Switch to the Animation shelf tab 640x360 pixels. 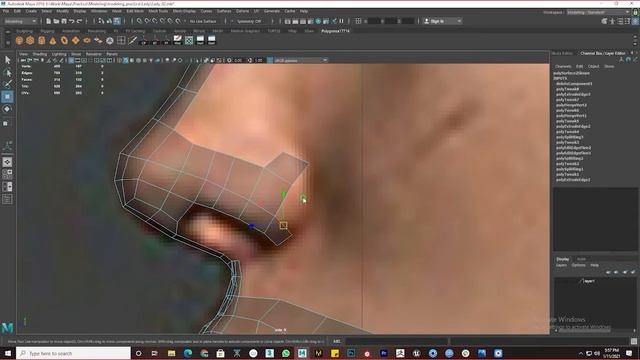[x=71, y=31]
